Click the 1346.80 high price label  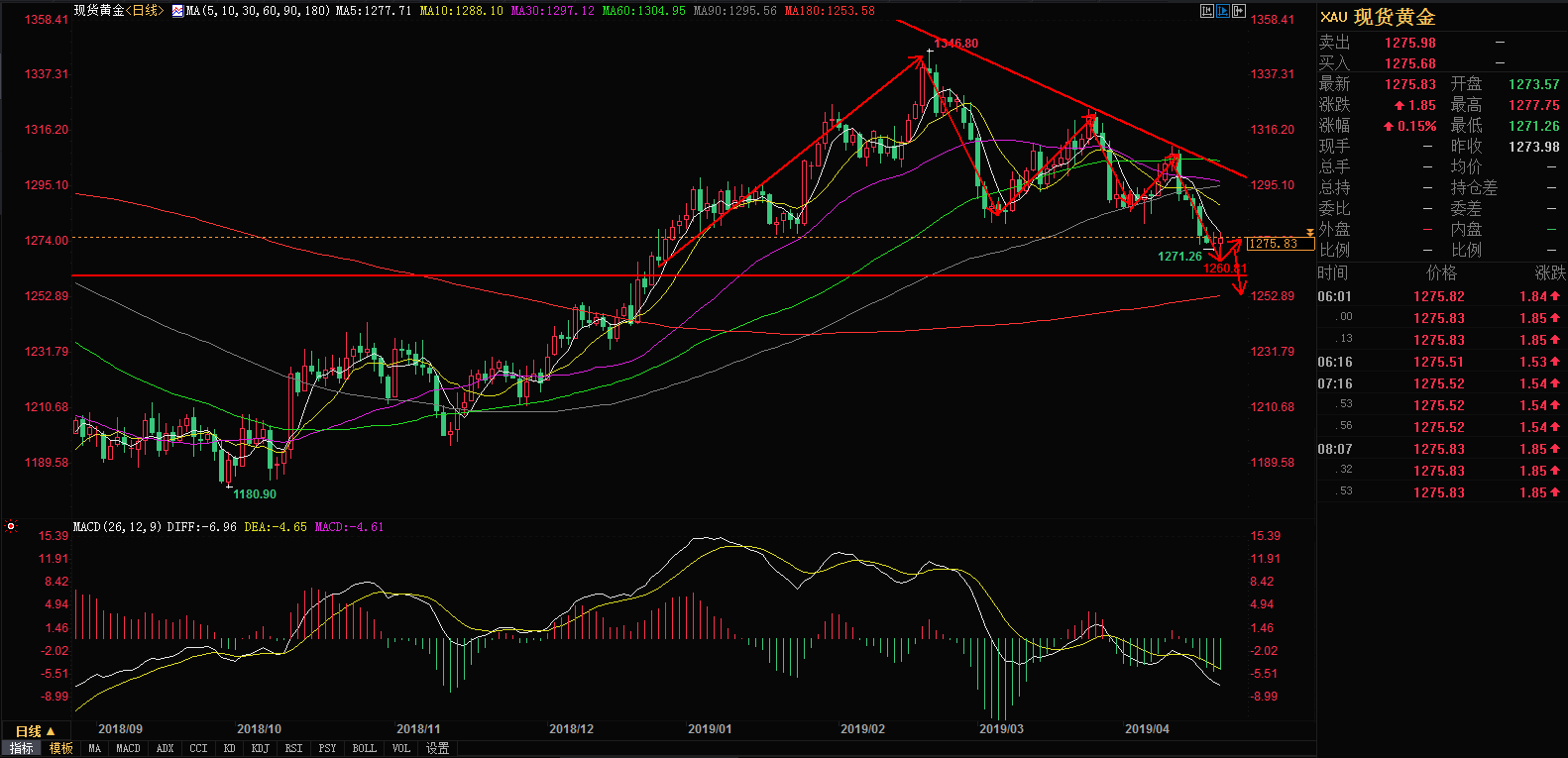pyautogui.click(x=955, y=44)
